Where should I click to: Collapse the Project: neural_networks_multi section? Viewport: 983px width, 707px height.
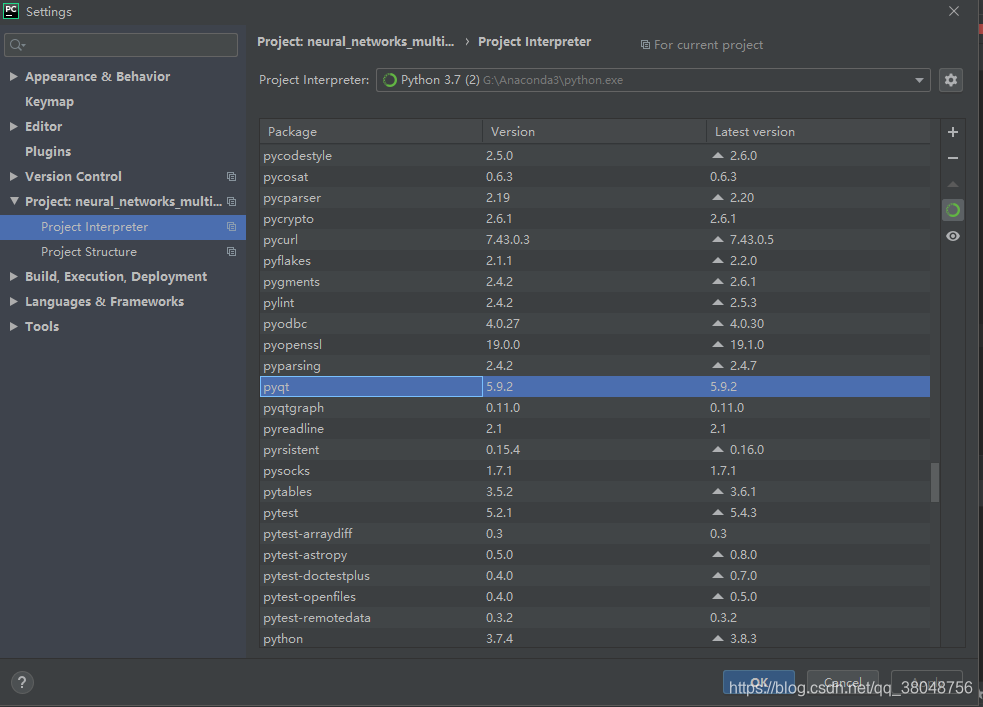tap(12, 201)
